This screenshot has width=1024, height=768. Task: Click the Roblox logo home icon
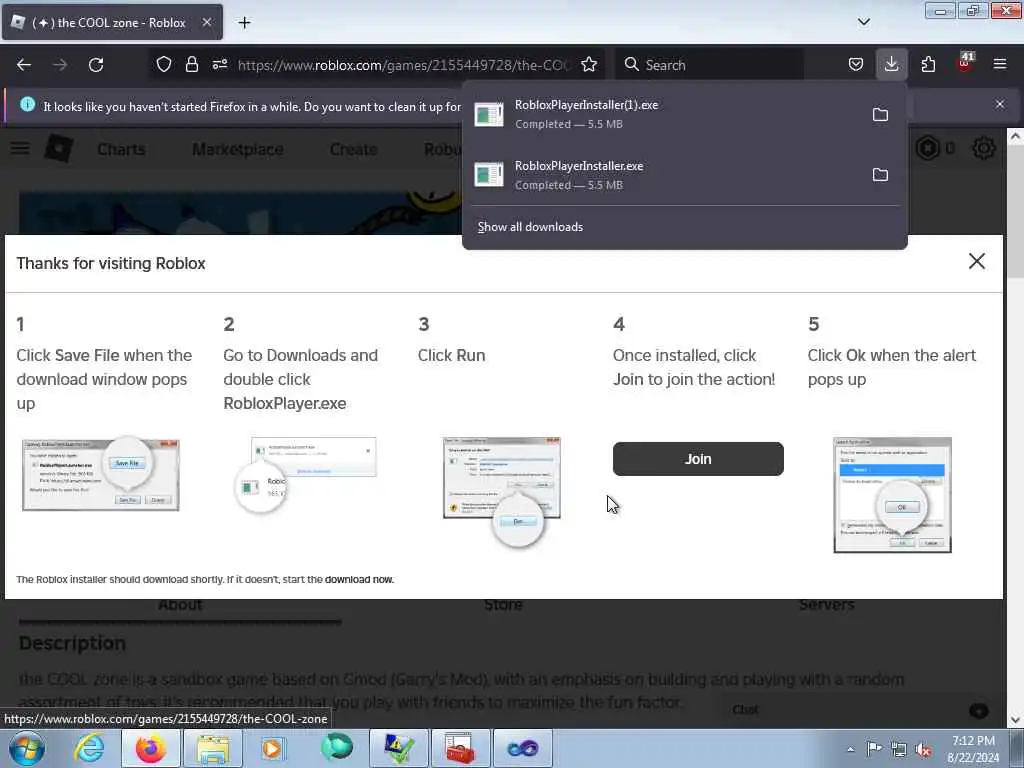(59, 149)
